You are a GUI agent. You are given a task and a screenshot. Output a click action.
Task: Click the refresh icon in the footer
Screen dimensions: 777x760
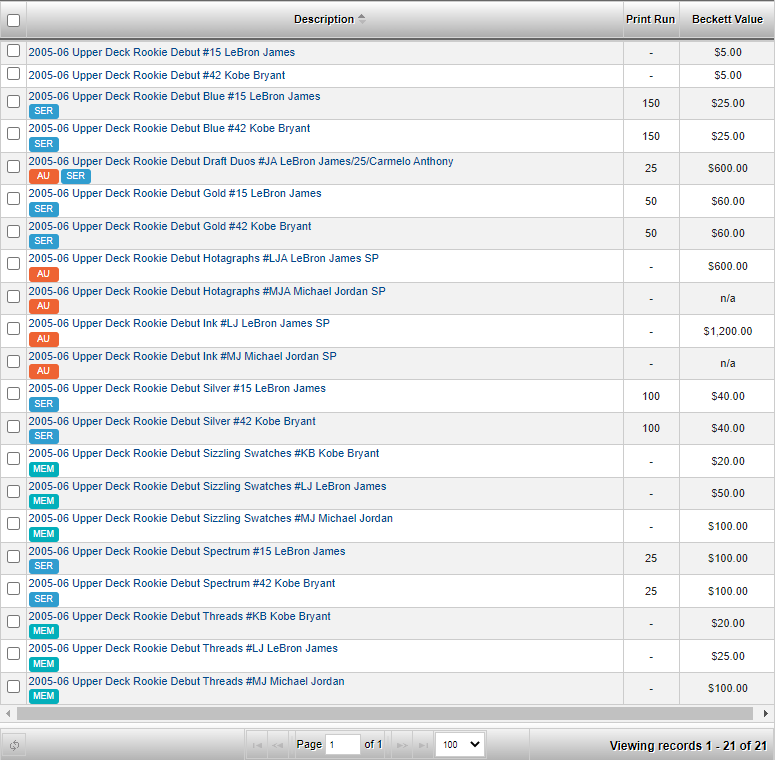click(14, 745)
